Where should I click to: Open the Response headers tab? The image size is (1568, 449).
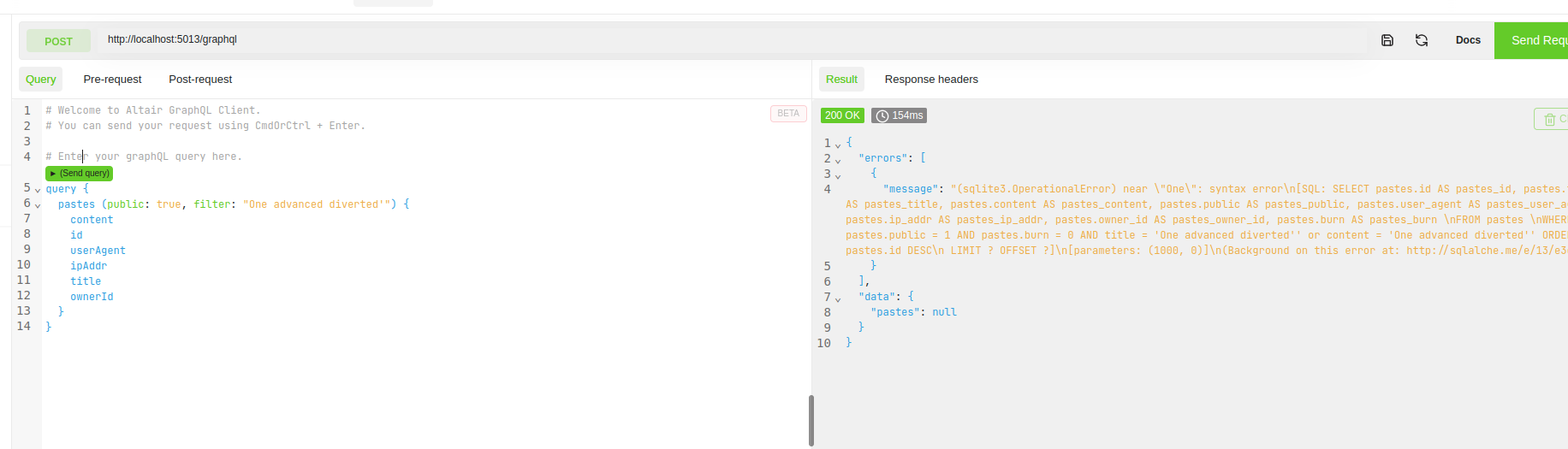[x=931, y=80]
